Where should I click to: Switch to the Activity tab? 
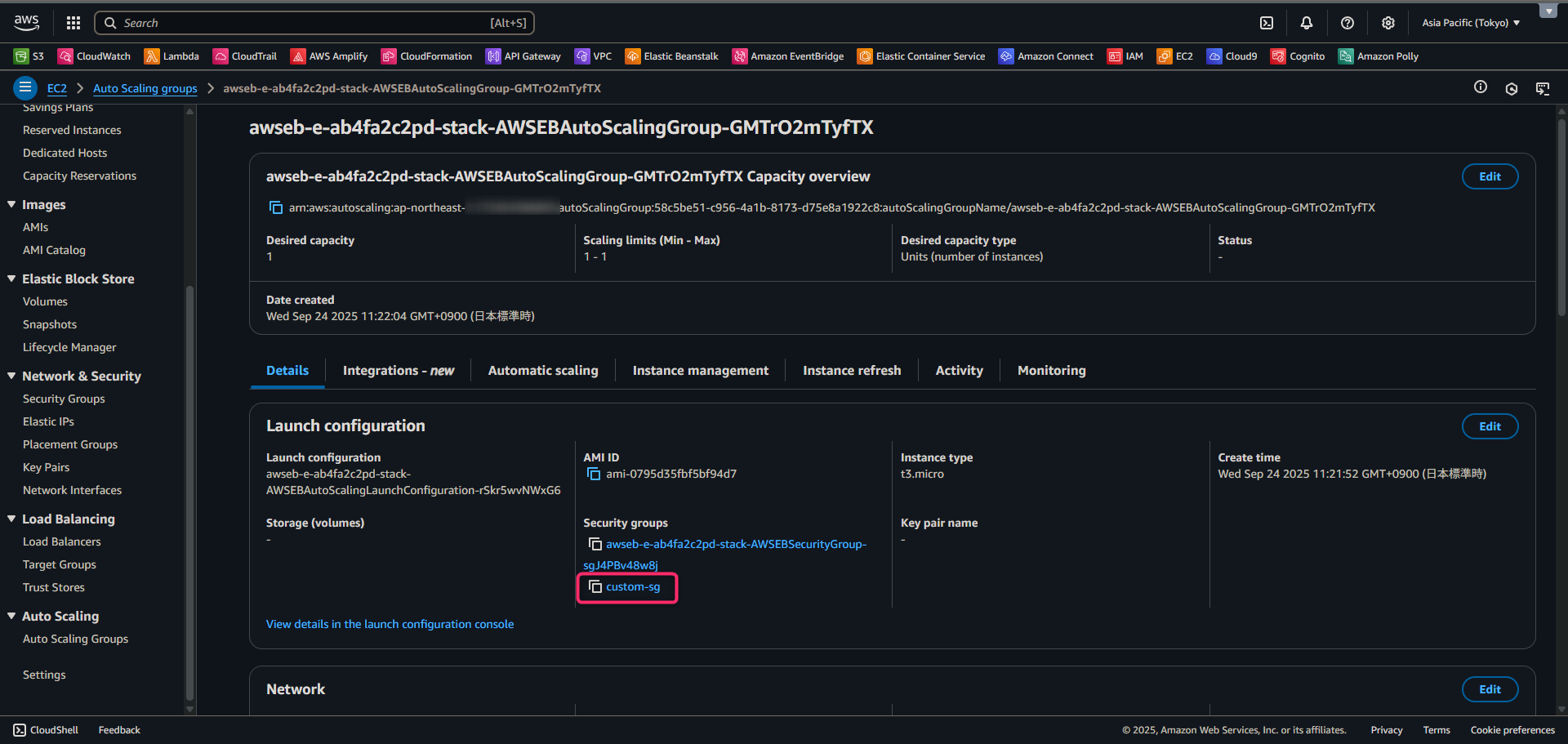point(960,371)
